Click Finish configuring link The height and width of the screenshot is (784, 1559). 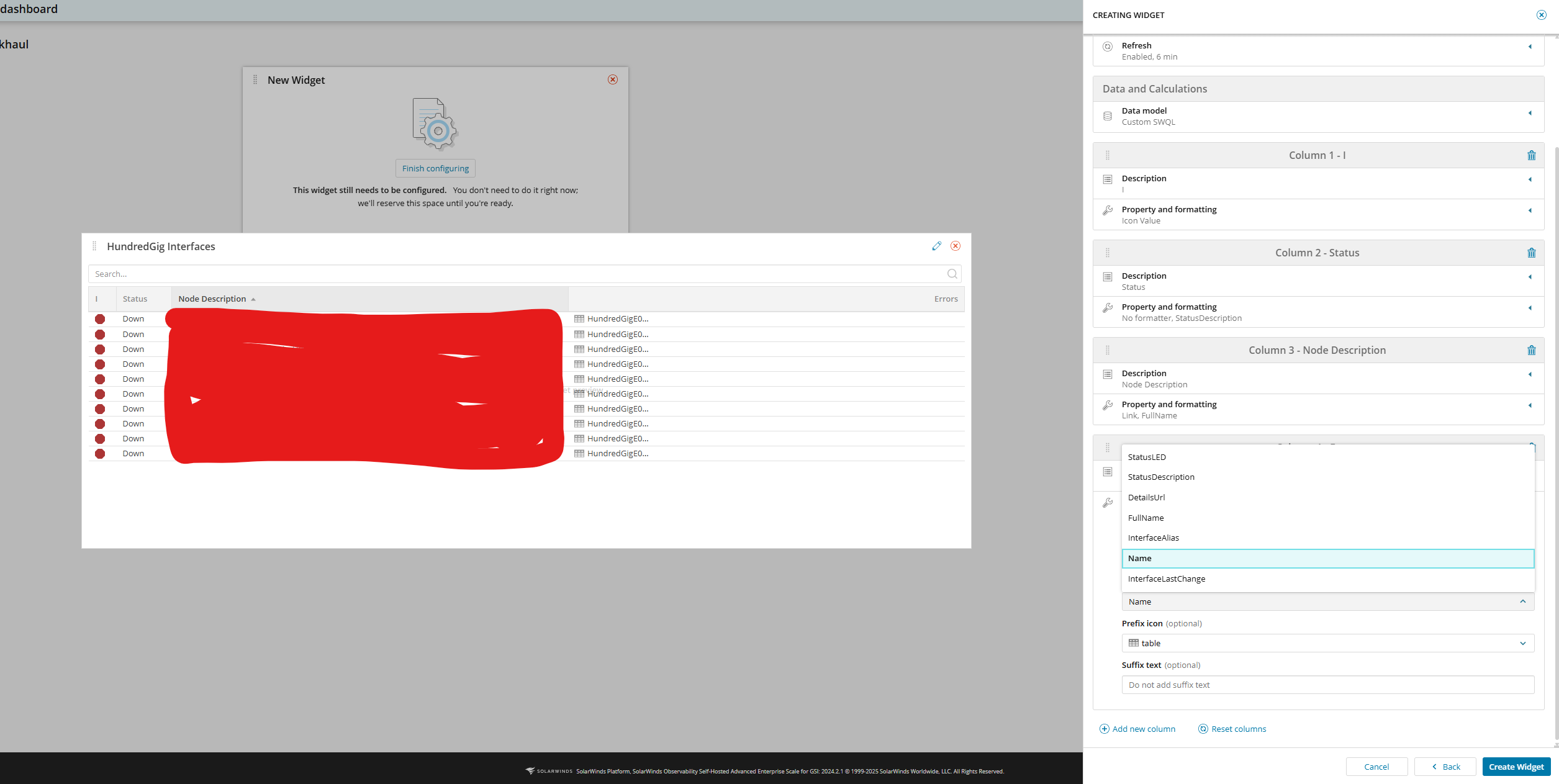click(435, 169)
